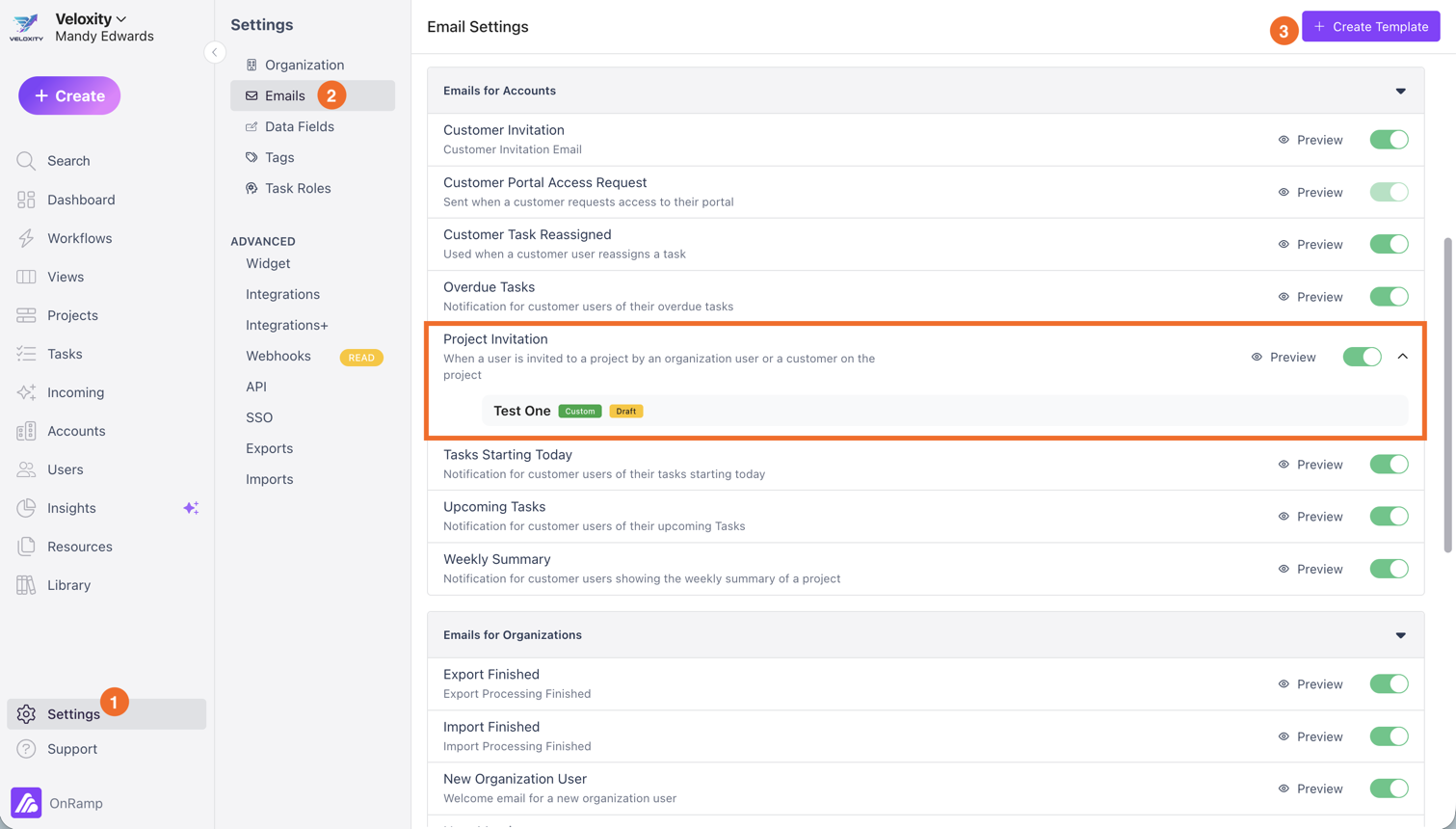Click the Search magnifier icon in sidebar
Image resolution: width=1456 pixels, height=829 pixels.
point(26,161)
